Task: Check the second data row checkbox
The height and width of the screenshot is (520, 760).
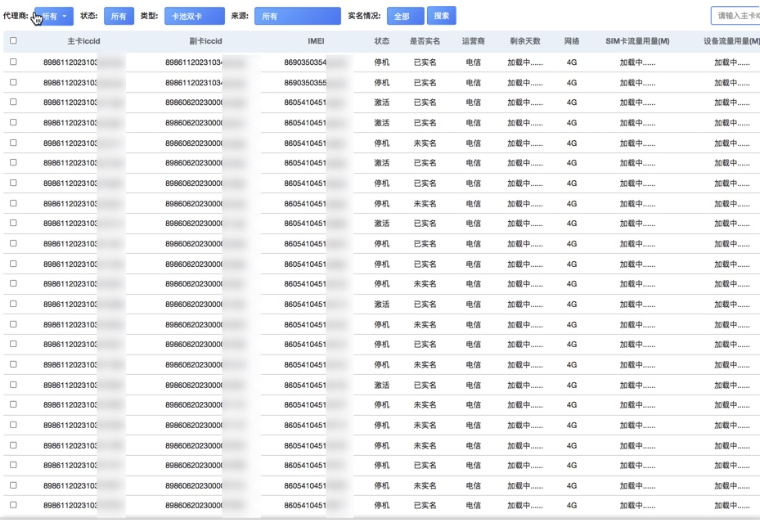Action: 13,82
